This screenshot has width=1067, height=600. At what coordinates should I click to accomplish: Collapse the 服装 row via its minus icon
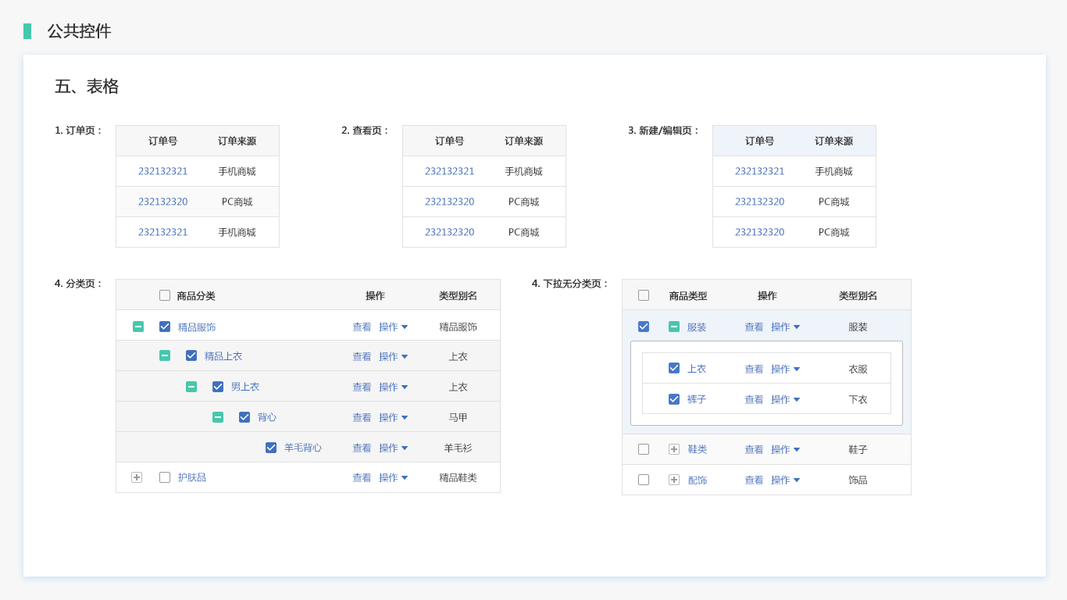[x=674, y=327]
